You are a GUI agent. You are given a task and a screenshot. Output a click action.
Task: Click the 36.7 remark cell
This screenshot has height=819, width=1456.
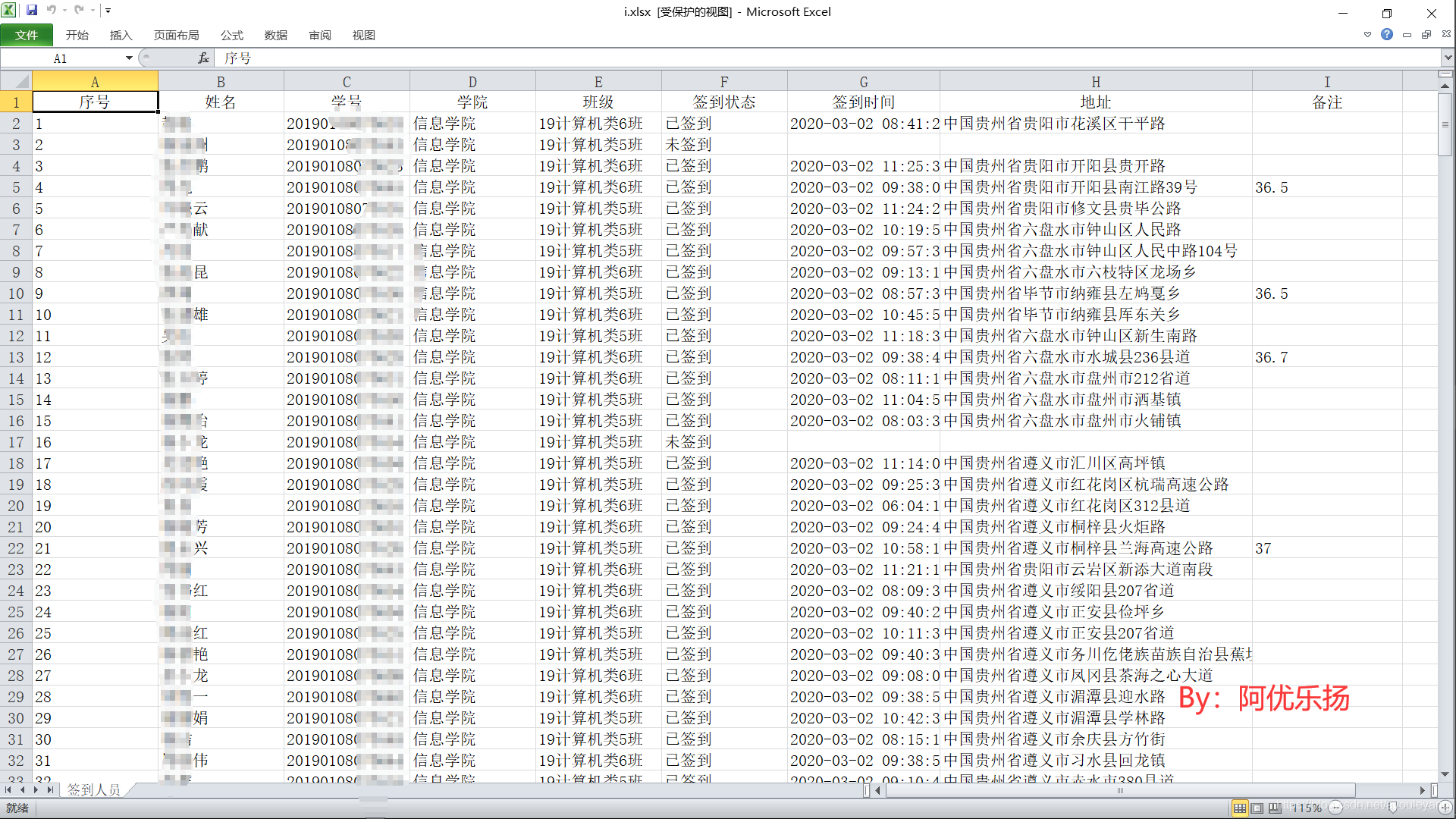1327,357
